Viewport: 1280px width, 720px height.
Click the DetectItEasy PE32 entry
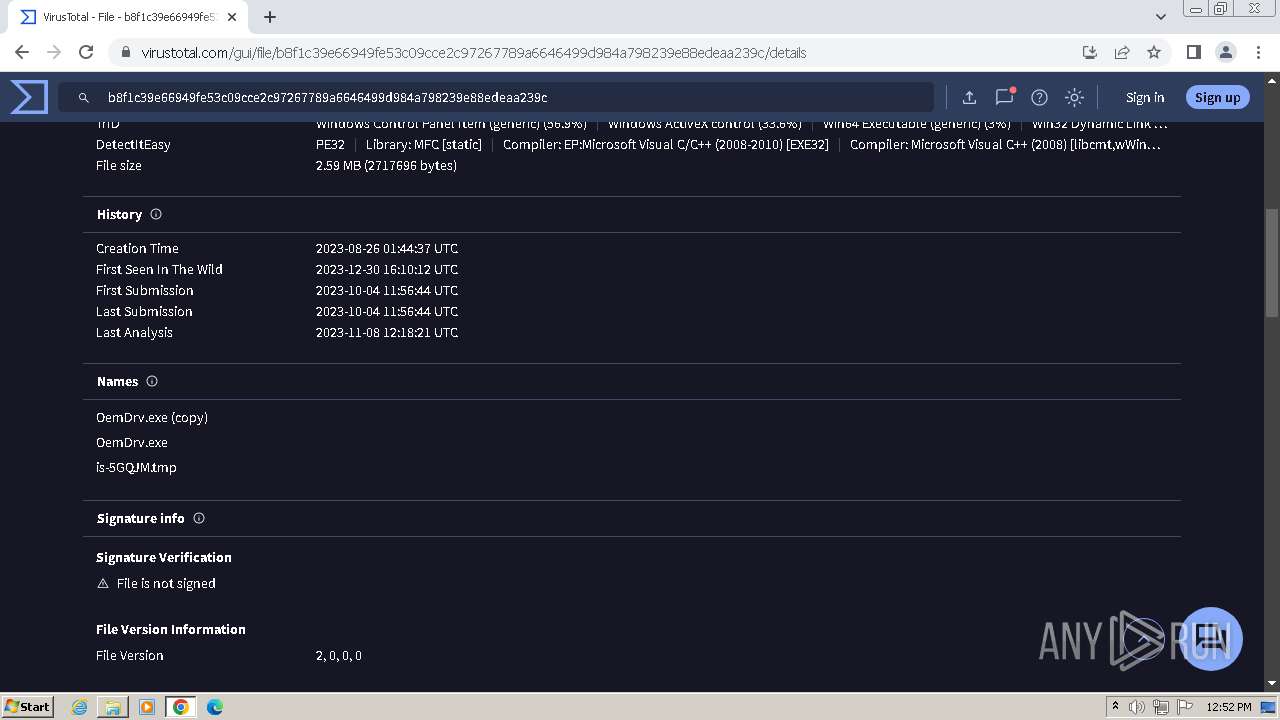click(330, 144)
